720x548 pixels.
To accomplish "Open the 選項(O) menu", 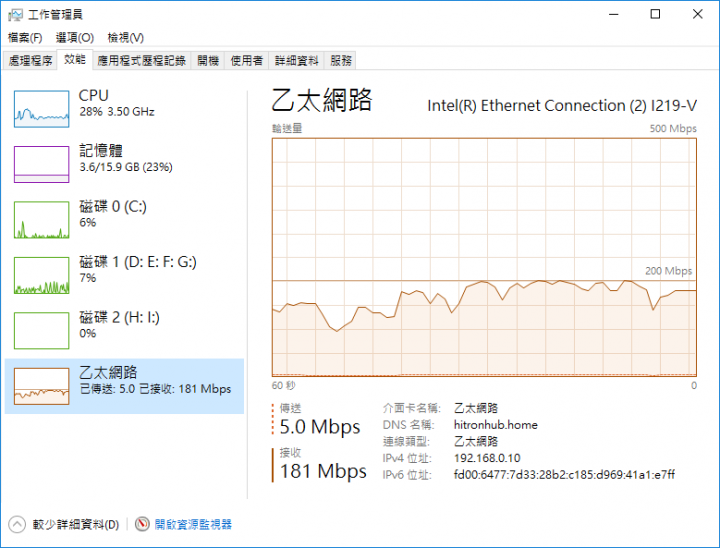I will [x=75, y=38].
